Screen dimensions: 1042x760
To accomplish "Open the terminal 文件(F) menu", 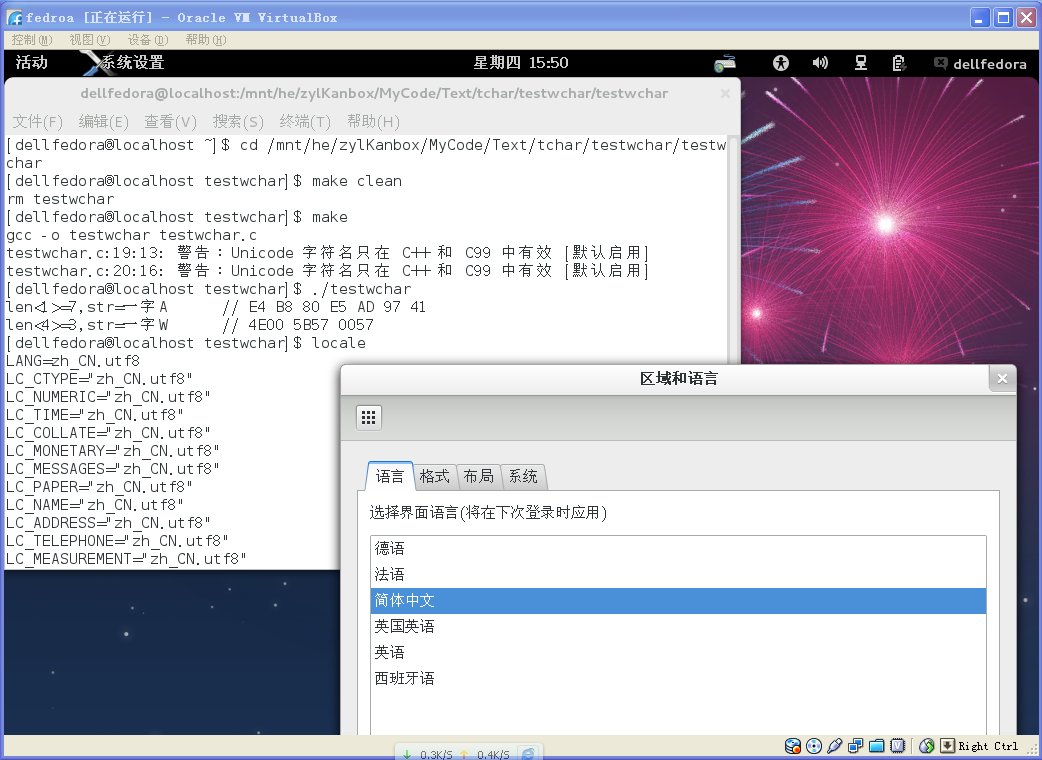I will (37, 122).
